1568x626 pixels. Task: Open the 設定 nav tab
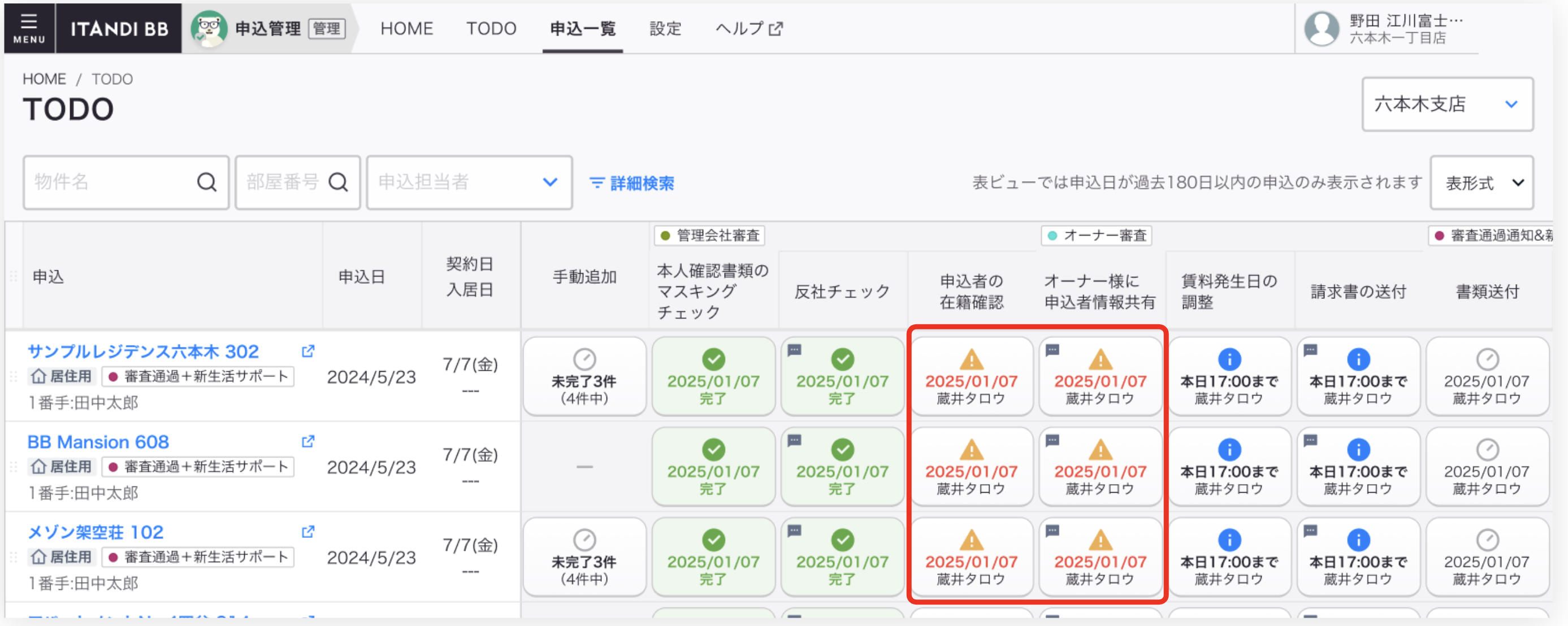pyautogui.click(x=665, y=29)
